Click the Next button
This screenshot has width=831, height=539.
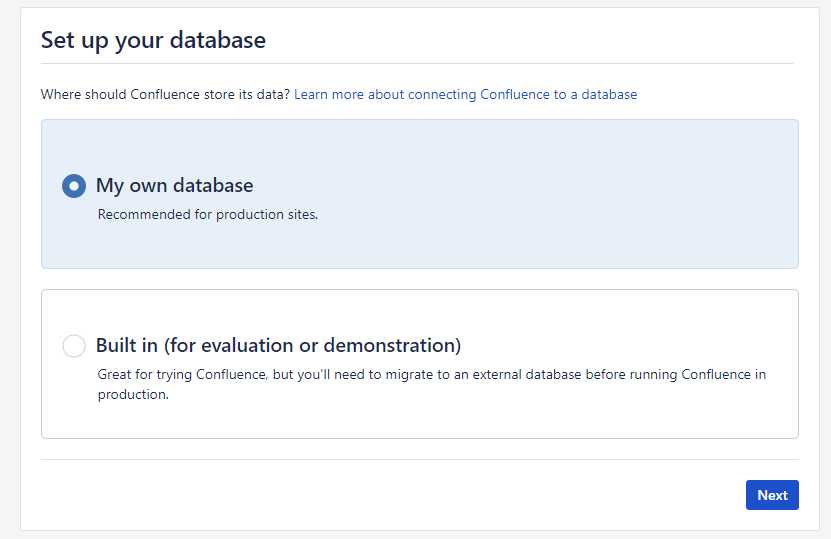772,495
